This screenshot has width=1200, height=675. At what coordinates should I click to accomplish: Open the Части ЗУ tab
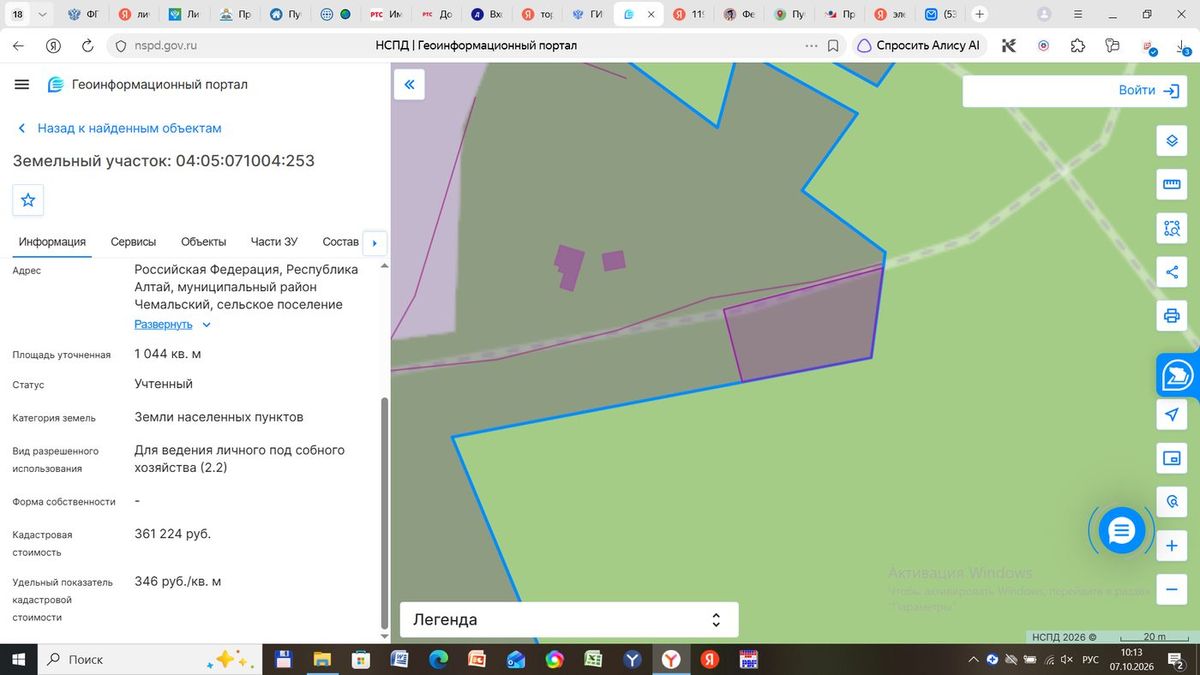(x=274, y=242)
